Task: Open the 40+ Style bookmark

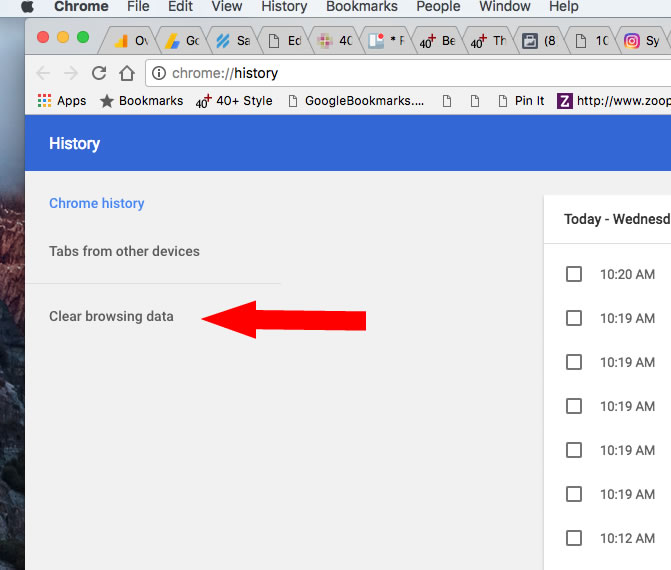Action: tap(234, 101)
